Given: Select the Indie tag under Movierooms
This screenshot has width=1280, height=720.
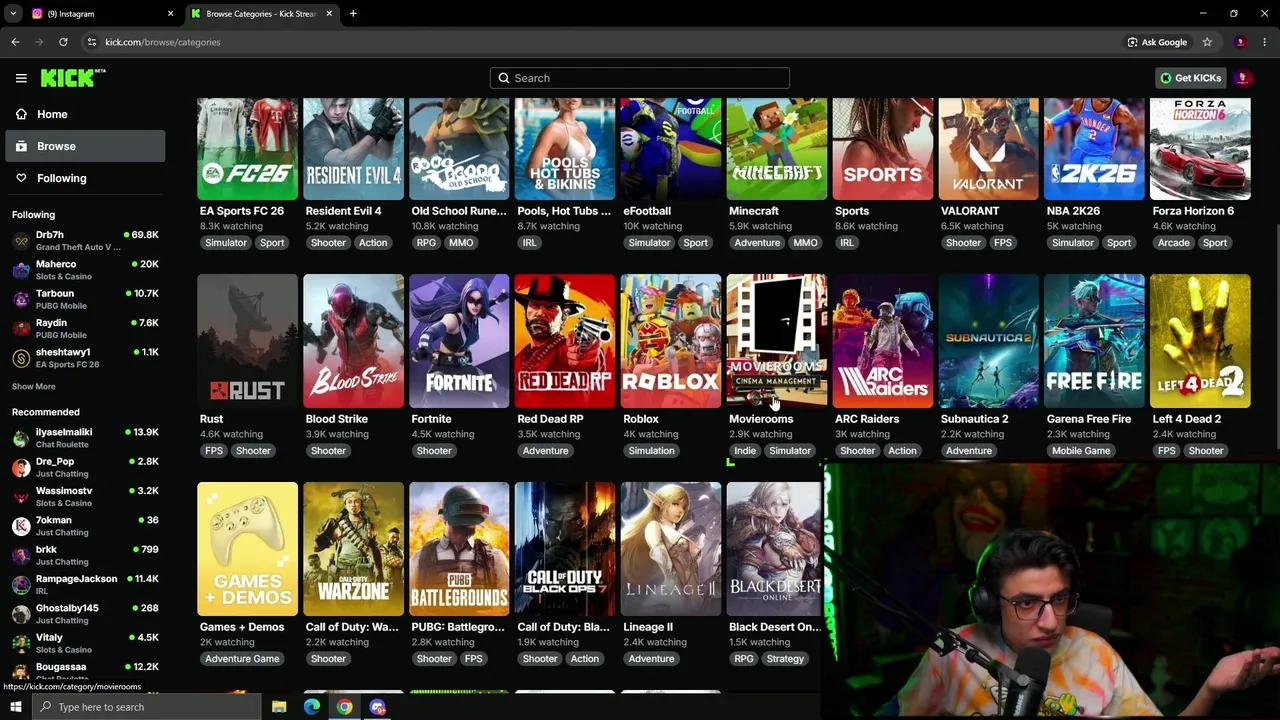Looking at the screenshot, I should point(745,451).
